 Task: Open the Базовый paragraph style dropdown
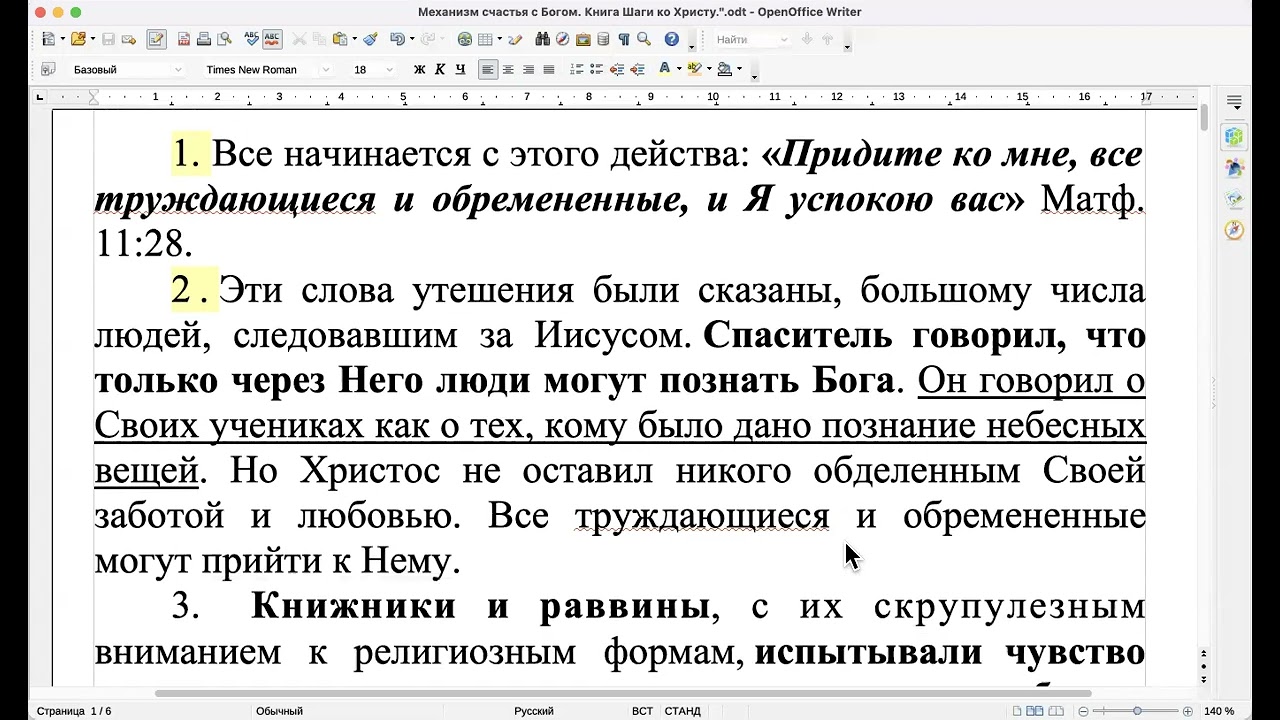point(178,69)
